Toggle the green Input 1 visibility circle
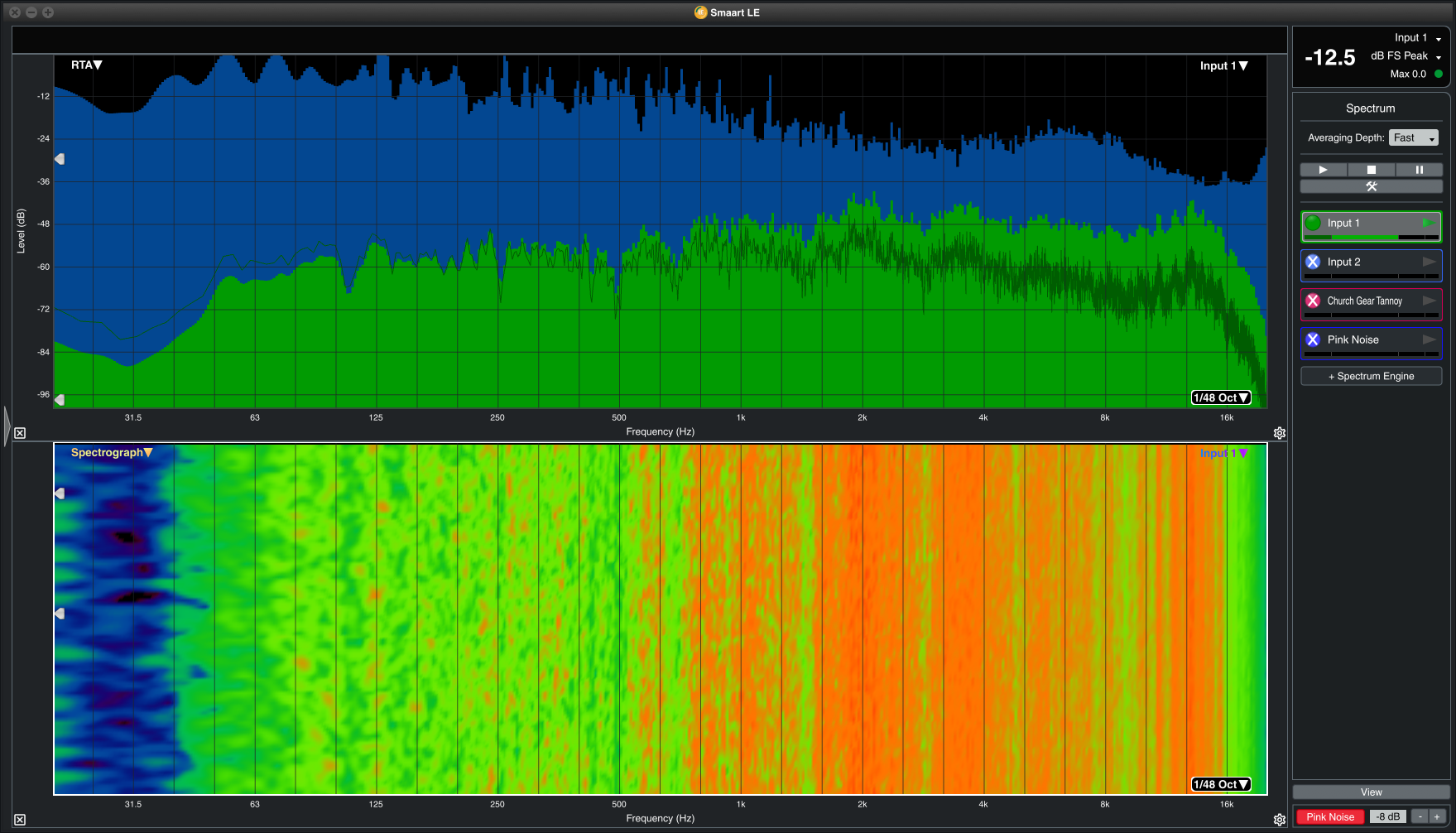Viewport: 1456px width, 833px height. click(1313, 223)
